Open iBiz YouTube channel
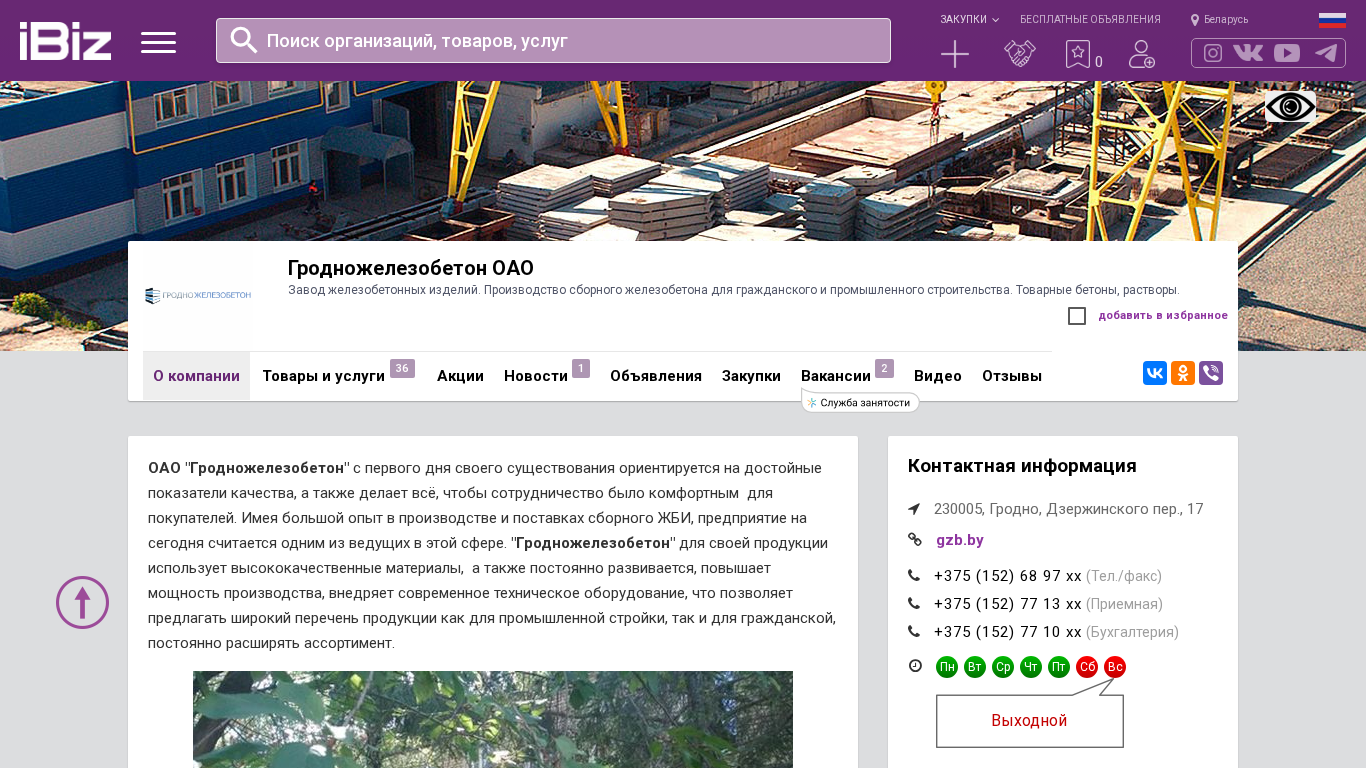The height and width of the screenshot is (768, 1366). pyautogui.click(x=1287, y=53)
